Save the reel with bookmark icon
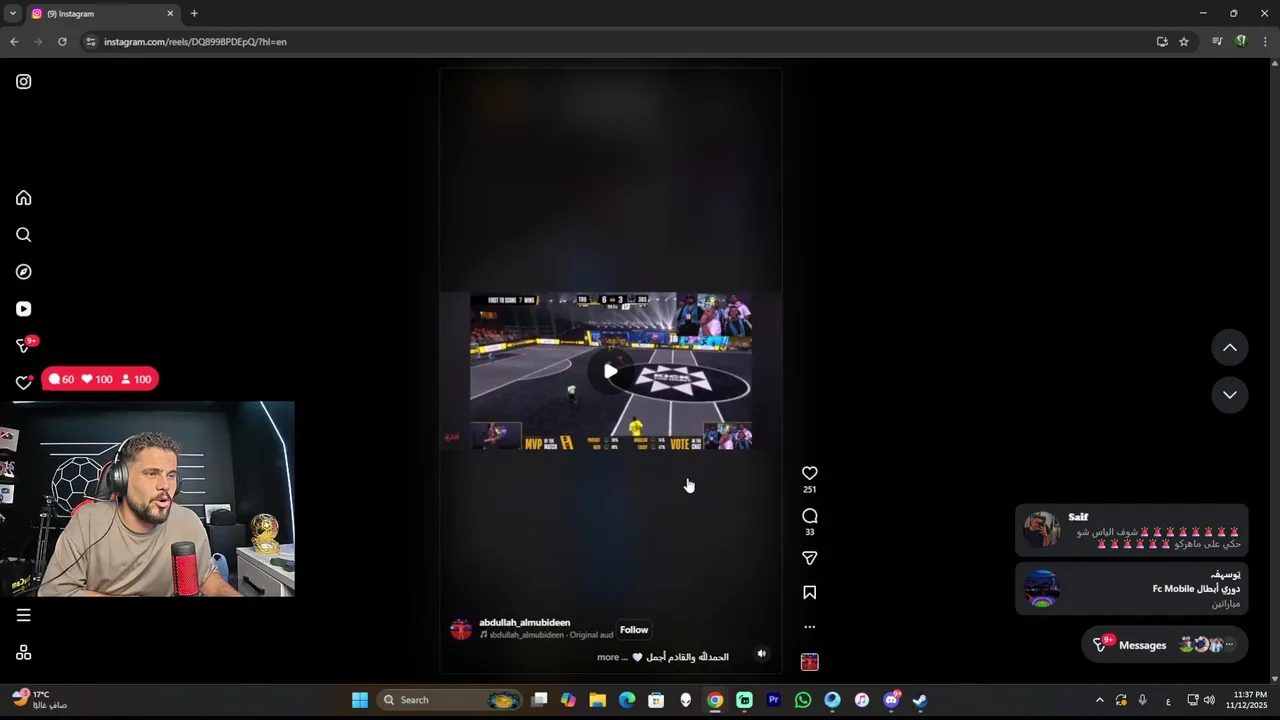The image size is (1280, 720). (810, 593)
